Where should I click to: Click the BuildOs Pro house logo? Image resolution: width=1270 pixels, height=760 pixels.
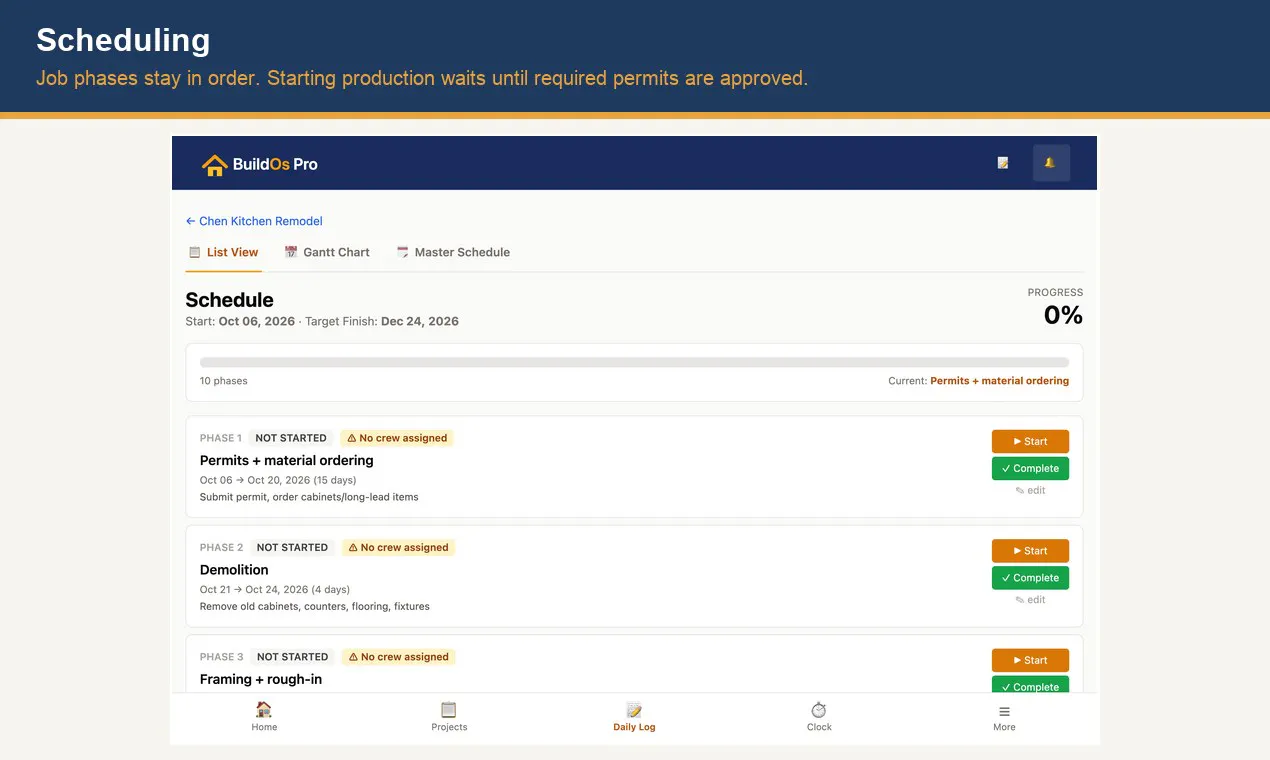(214, 164)
